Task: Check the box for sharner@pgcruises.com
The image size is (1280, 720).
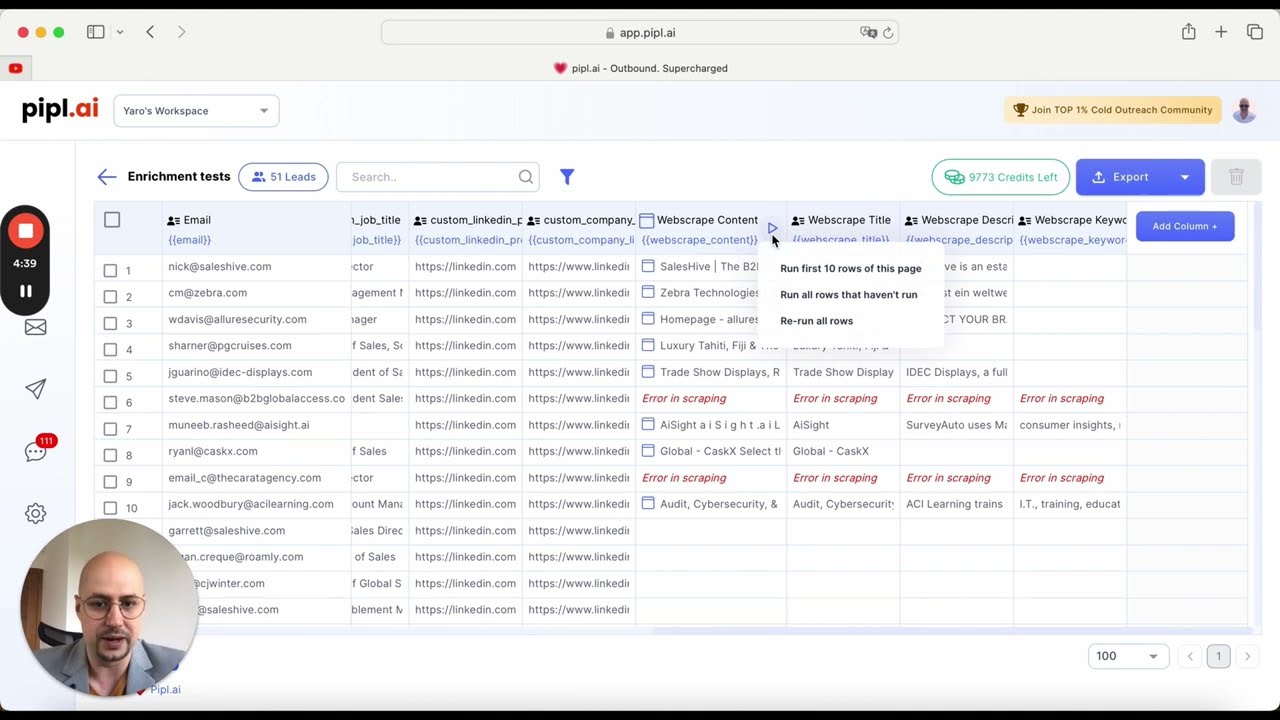Action: (110, 350)
